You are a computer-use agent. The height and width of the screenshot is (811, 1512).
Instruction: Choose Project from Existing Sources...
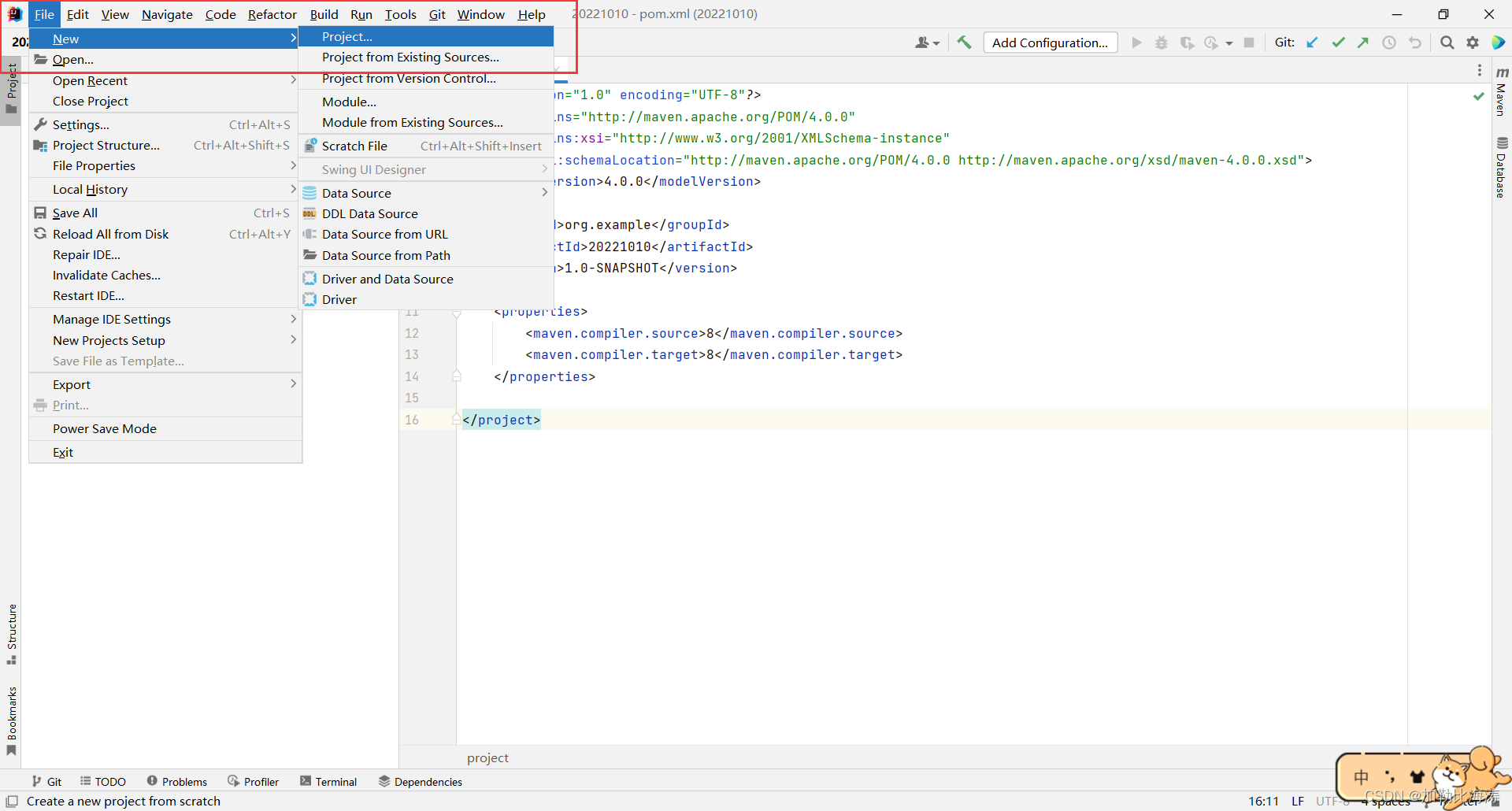coord(426,57)
